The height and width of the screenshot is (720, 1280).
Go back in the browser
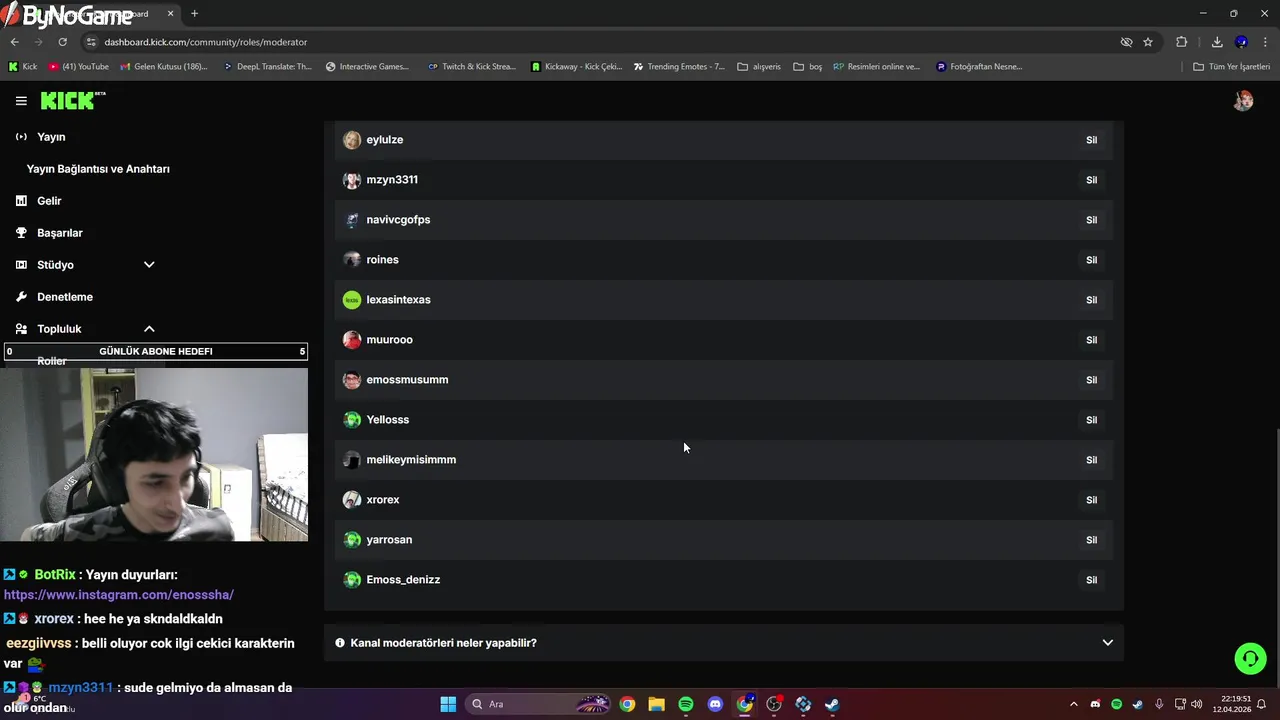14,42
